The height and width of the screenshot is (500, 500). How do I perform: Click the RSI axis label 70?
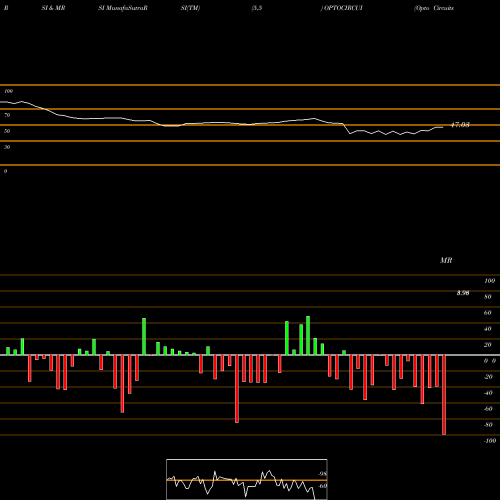[7, 115]
